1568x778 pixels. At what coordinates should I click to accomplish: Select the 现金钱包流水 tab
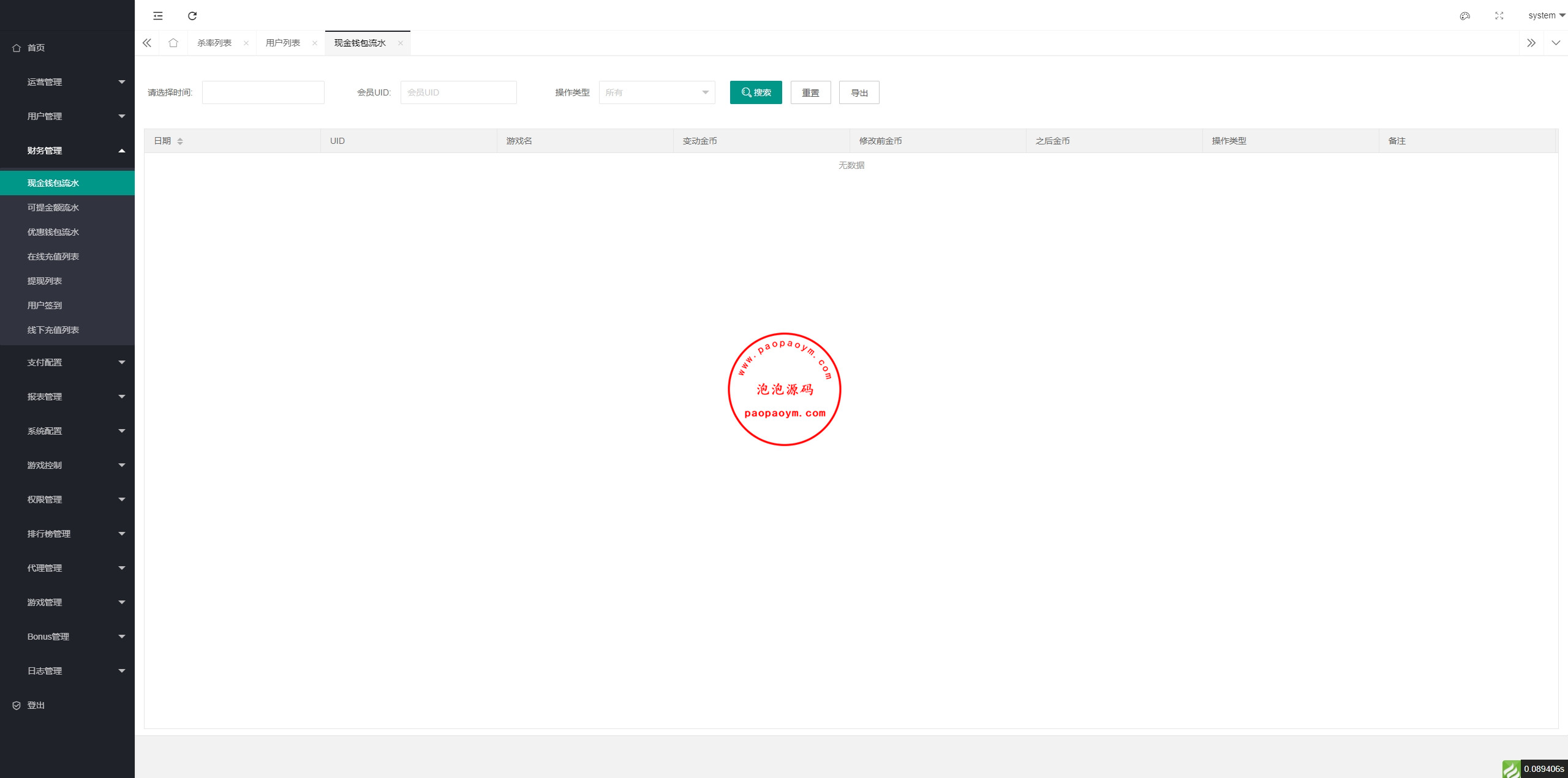(360, 43)
